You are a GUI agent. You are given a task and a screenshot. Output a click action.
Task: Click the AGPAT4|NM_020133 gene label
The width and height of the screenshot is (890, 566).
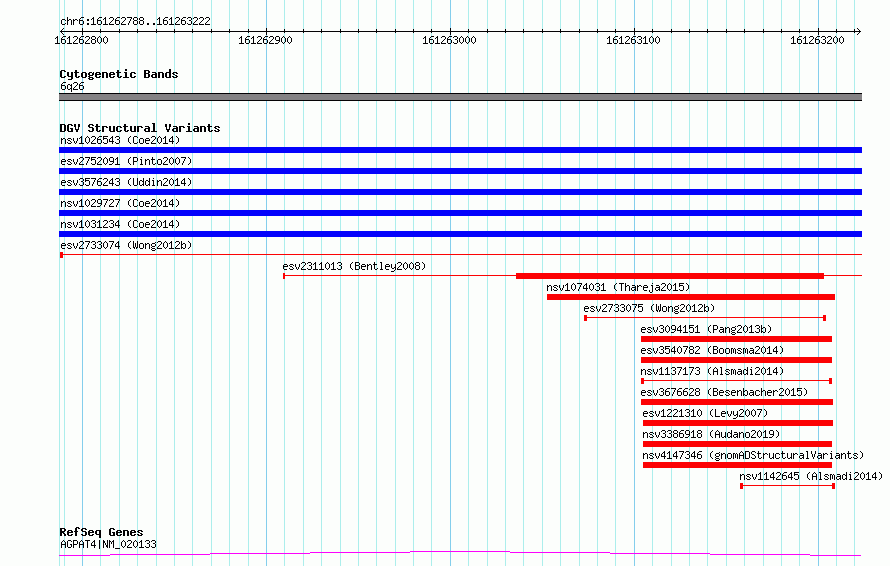(x=108, y=544)
